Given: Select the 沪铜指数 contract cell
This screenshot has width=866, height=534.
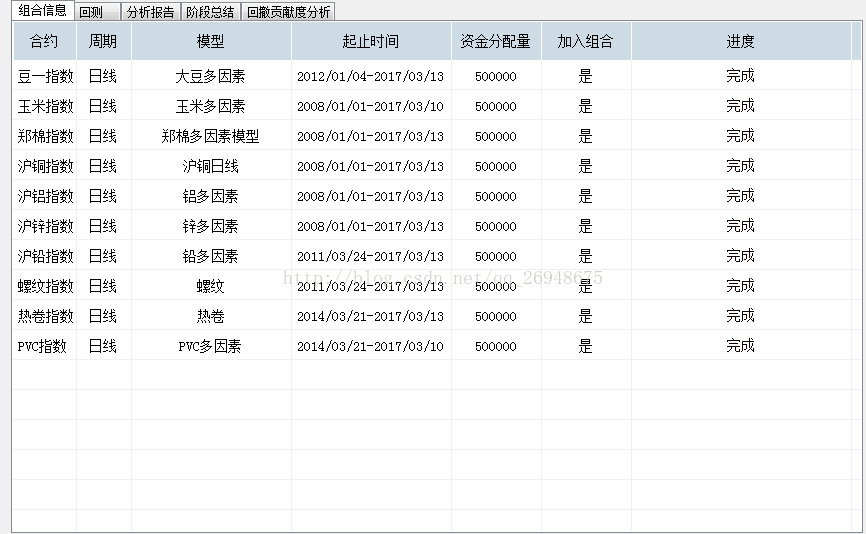Looking at the screenshot, I should pyautogui.click(x=45, y=166).
